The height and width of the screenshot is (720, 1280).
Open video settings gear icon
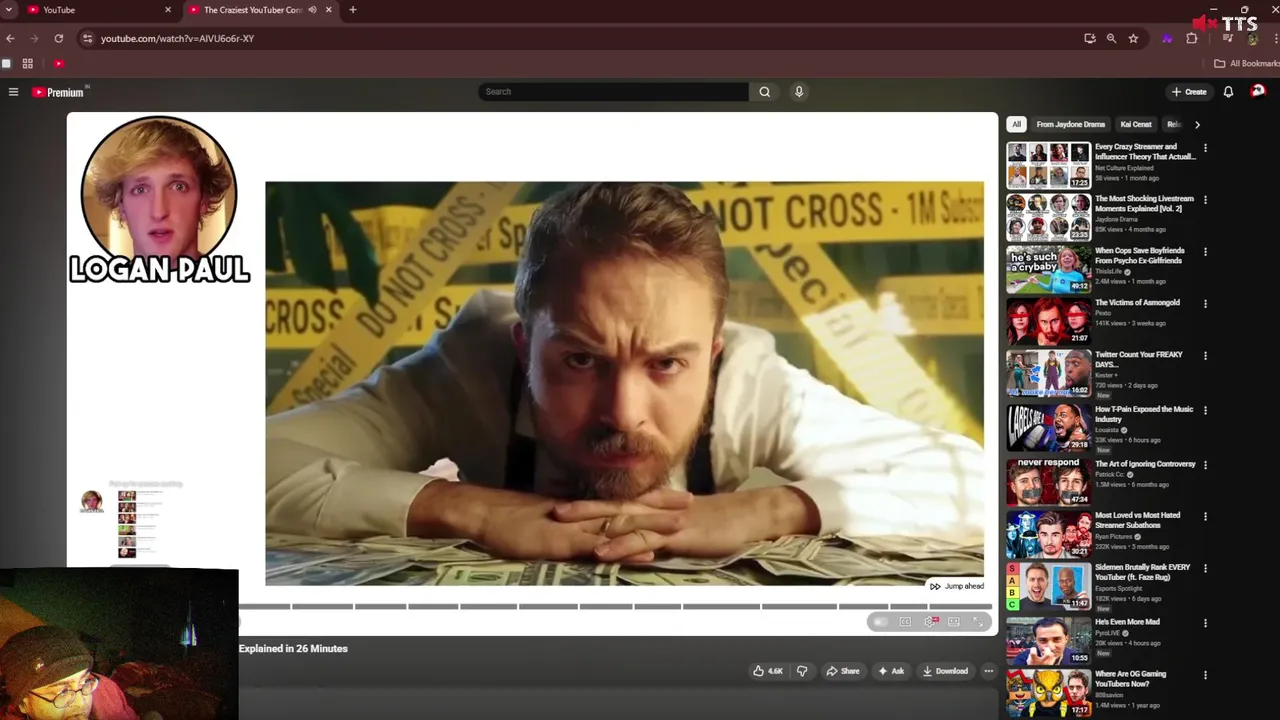[931, 622]
